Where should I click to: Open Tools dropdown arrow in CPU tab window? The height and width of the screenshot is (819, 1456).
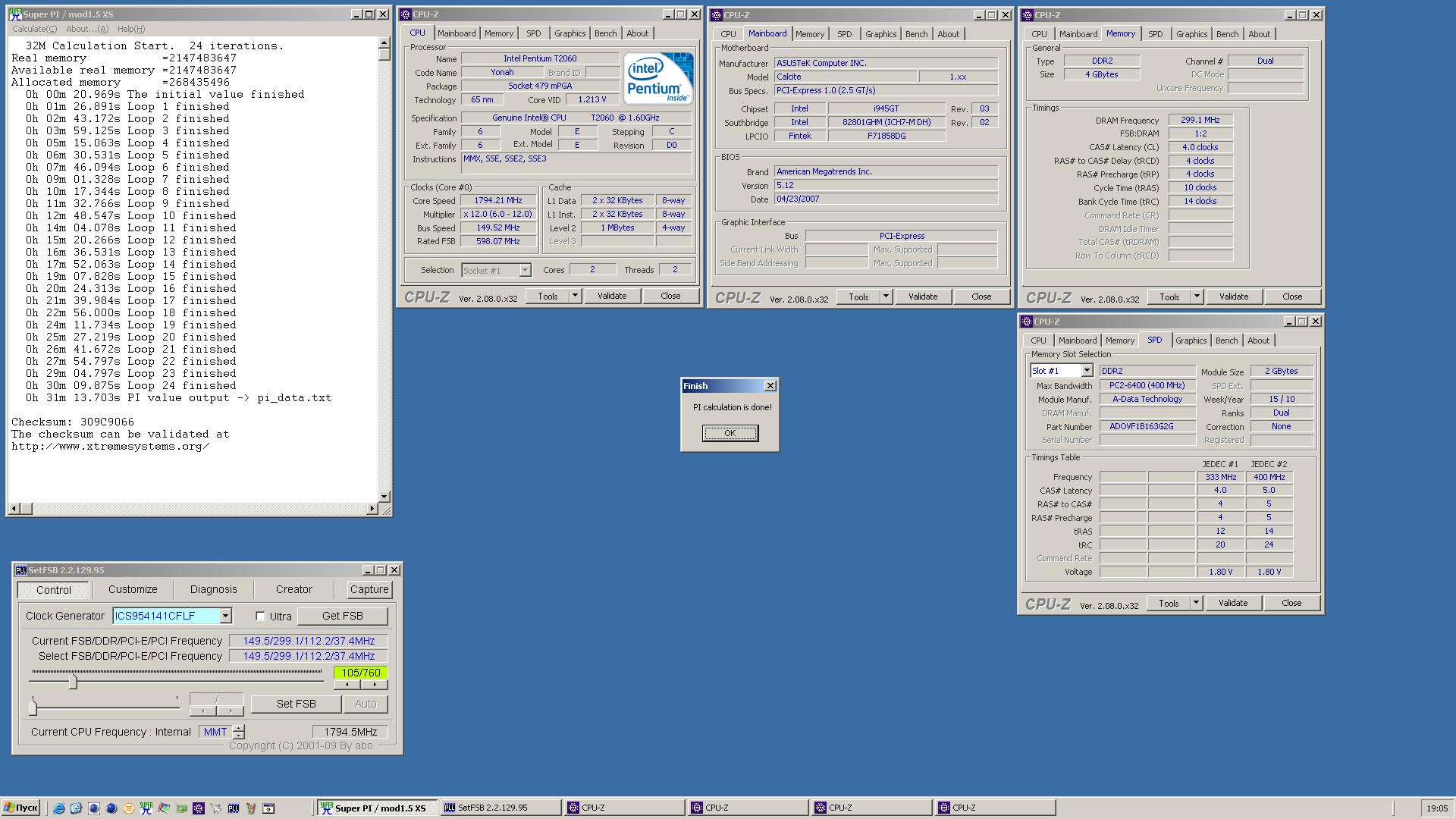coord(576,296)
